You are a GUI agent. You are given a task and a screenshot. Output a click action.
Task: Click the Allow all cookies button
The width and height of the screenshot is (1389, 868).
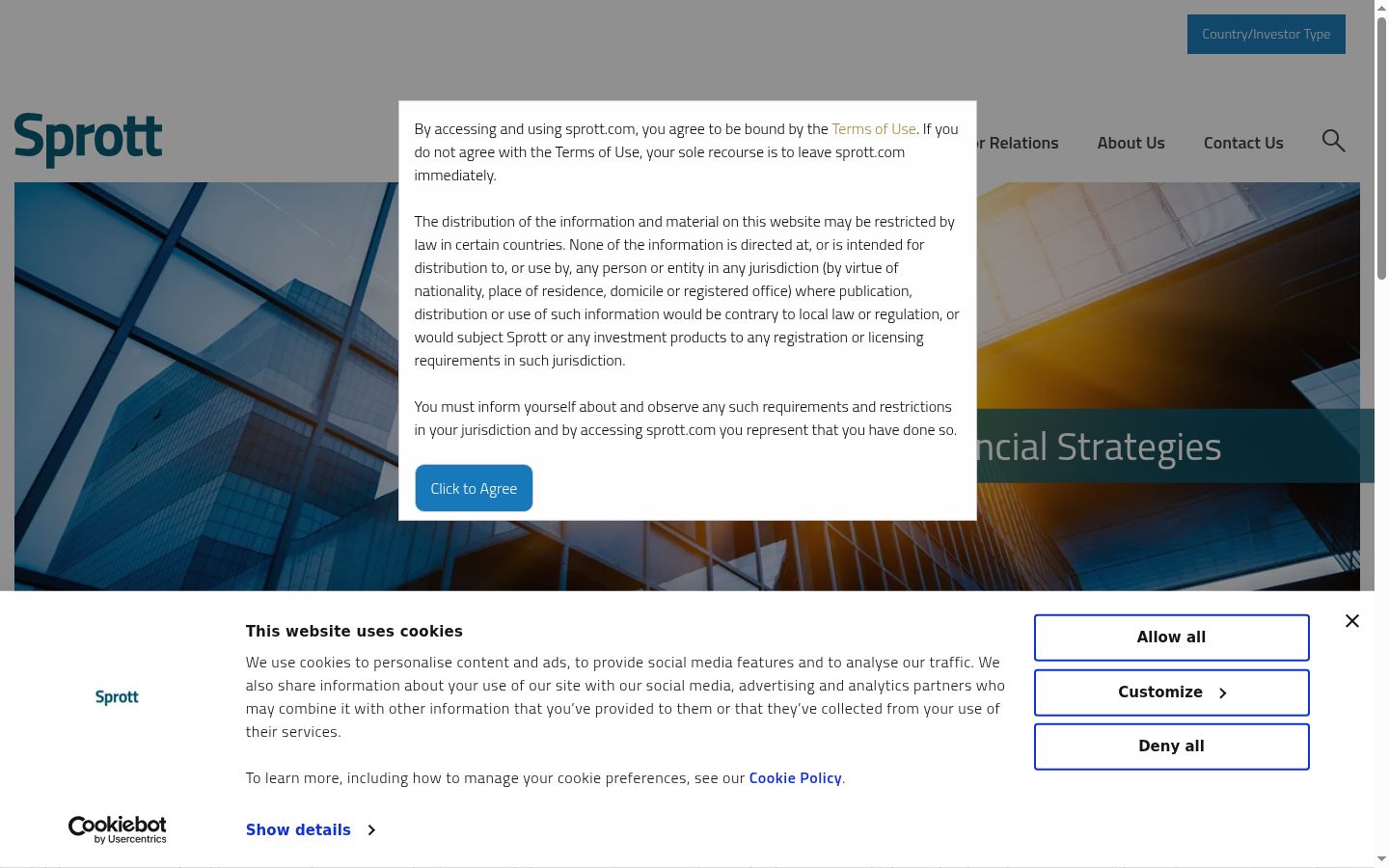(x=1171, y=637)
